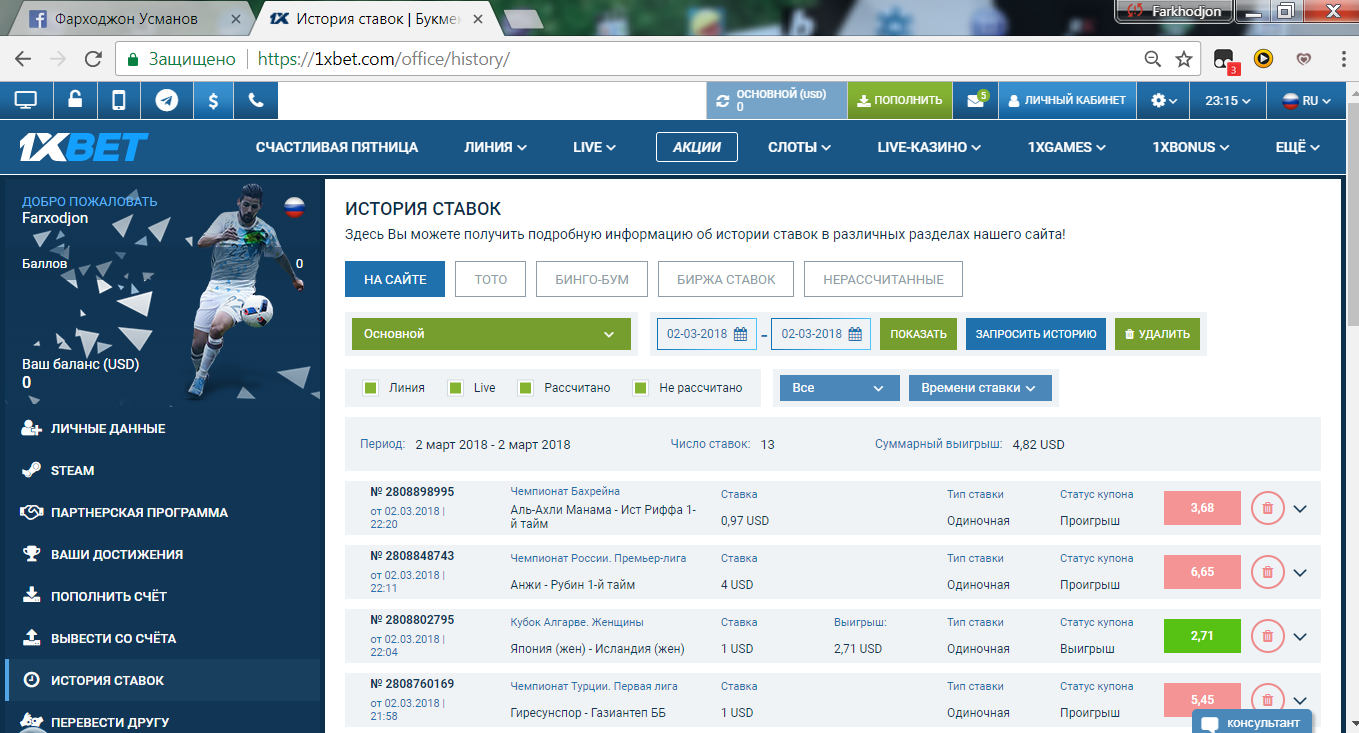Expand details of bet № 2808898995
Viewport: 1359px width, 733px height.
click(1300, 508)
